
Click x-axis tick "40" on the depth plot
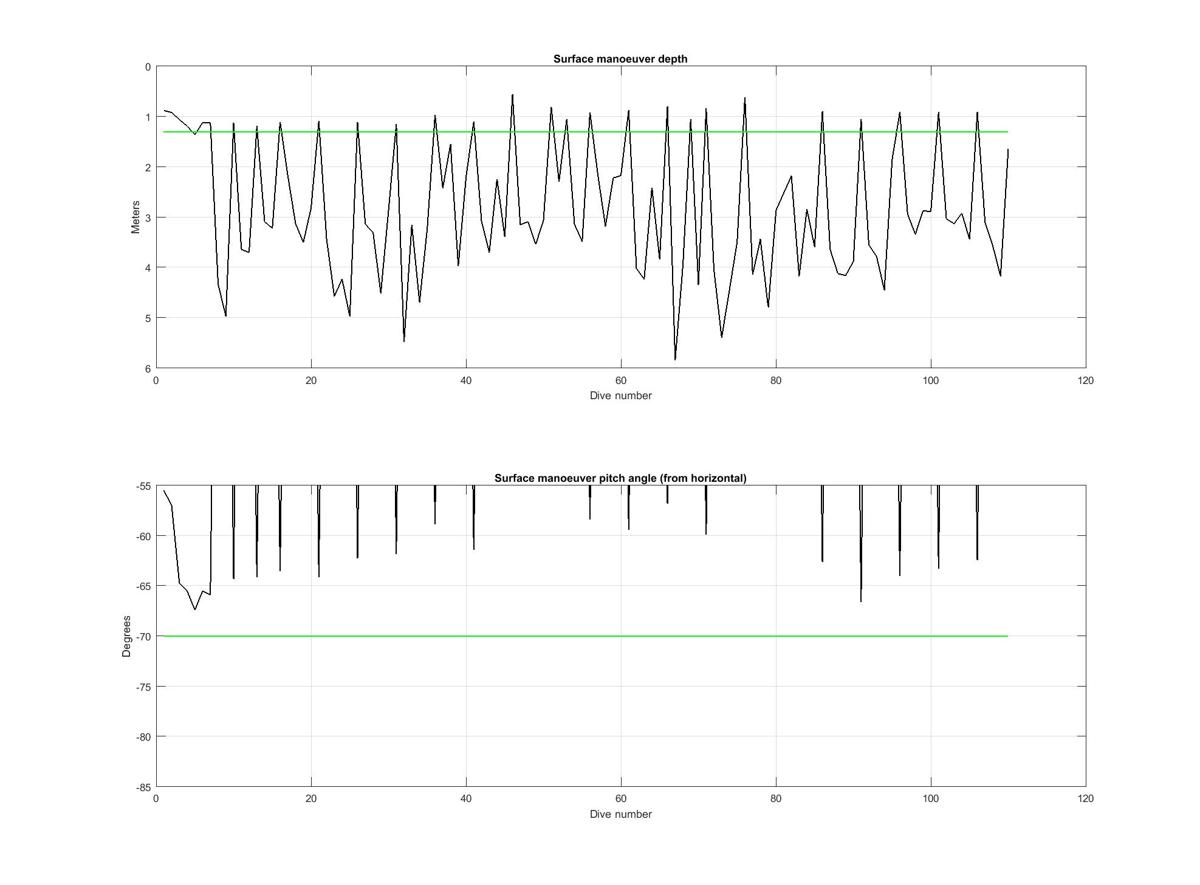click(466, 380)
